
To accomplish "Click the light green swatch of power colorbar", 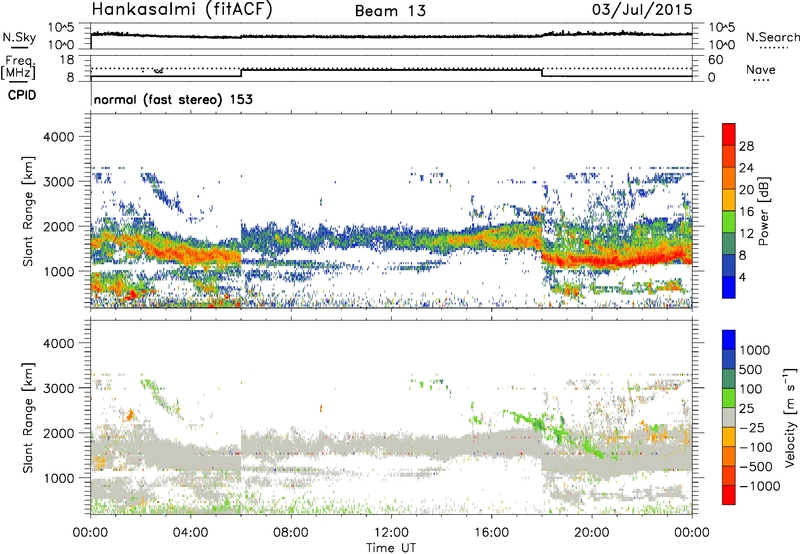I will click(729, 222).
